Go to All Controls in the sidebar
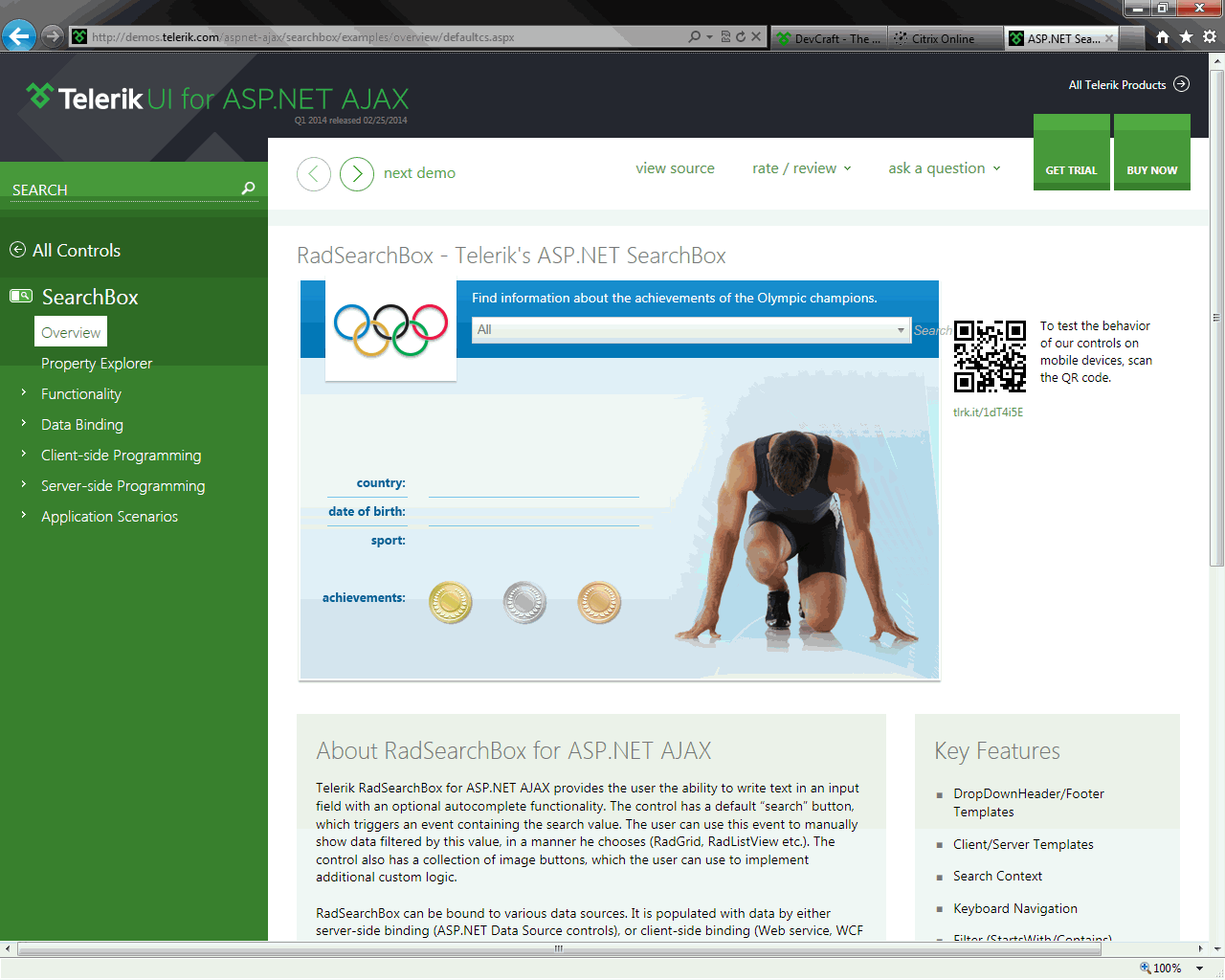The image size is (1225, 980). (x=77, y=251)
